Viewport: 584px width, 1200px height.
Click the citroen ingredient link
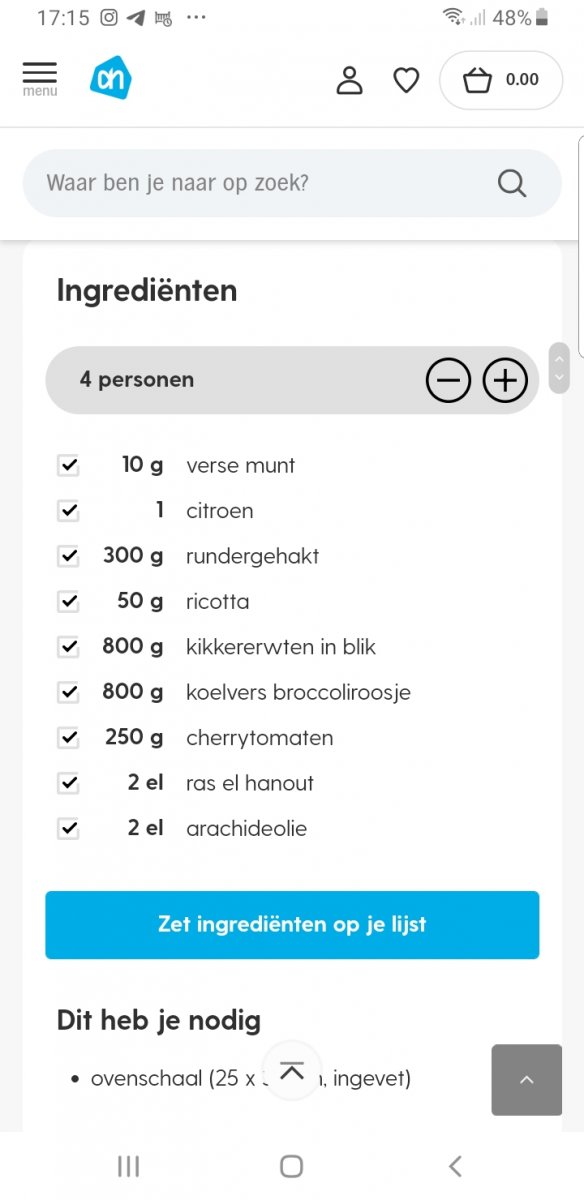tap(219, 511)
